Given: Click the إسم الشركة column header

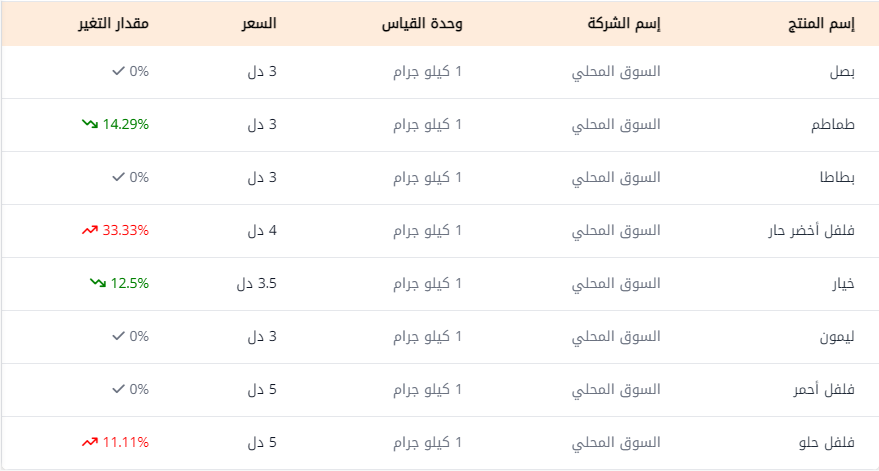Looking at the screenshot, I should [x=624, y=24].
